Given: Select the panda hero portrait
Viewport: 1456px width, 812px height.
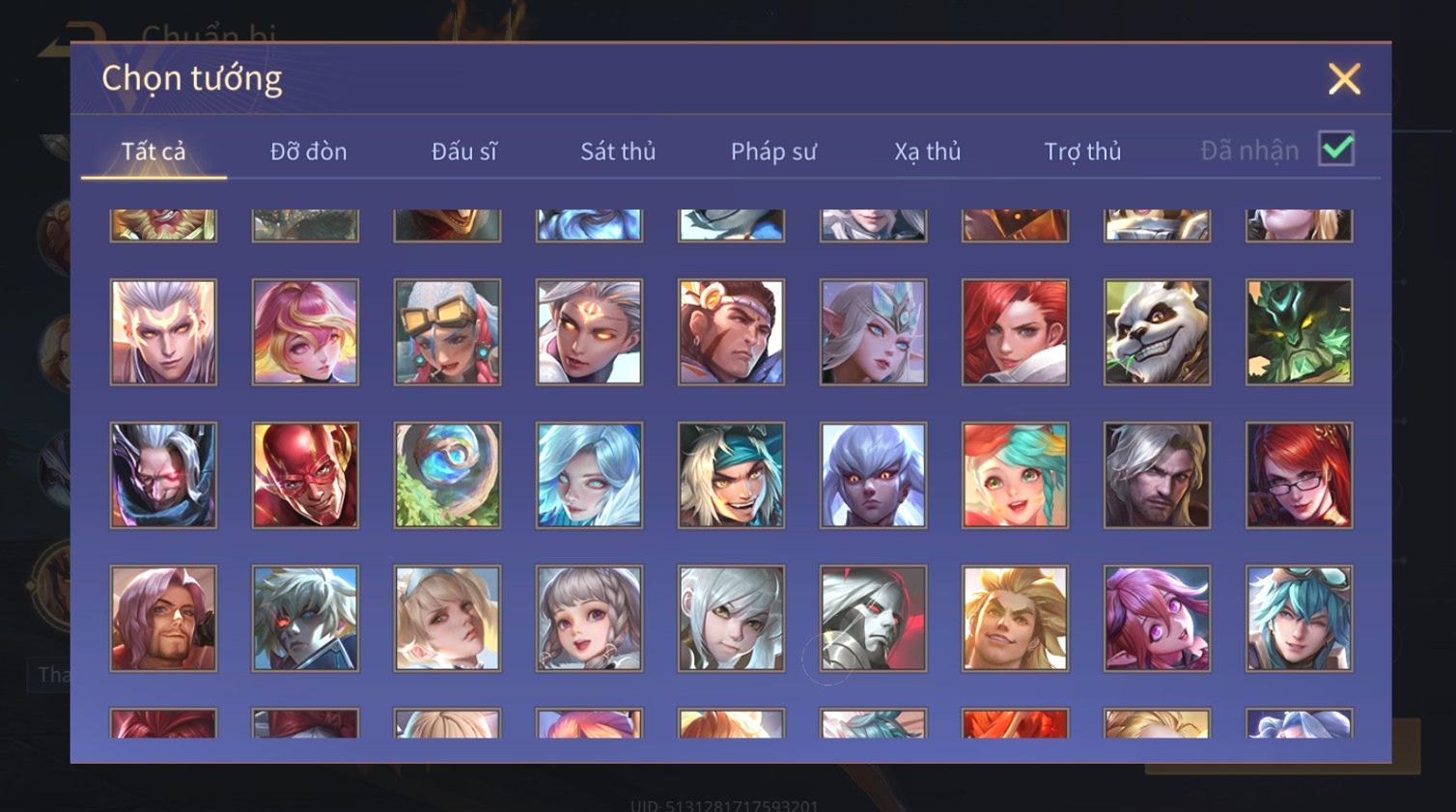Looking at the screenshot, I should [1157, 332].
